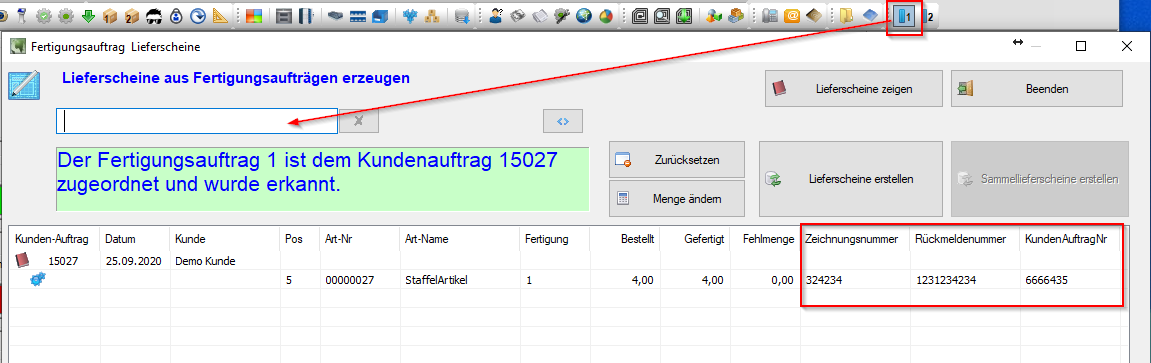The height and width of the screenshot is (363, 1151).
Task: Click the blue open box icon
Action: [x=380, y=15]
